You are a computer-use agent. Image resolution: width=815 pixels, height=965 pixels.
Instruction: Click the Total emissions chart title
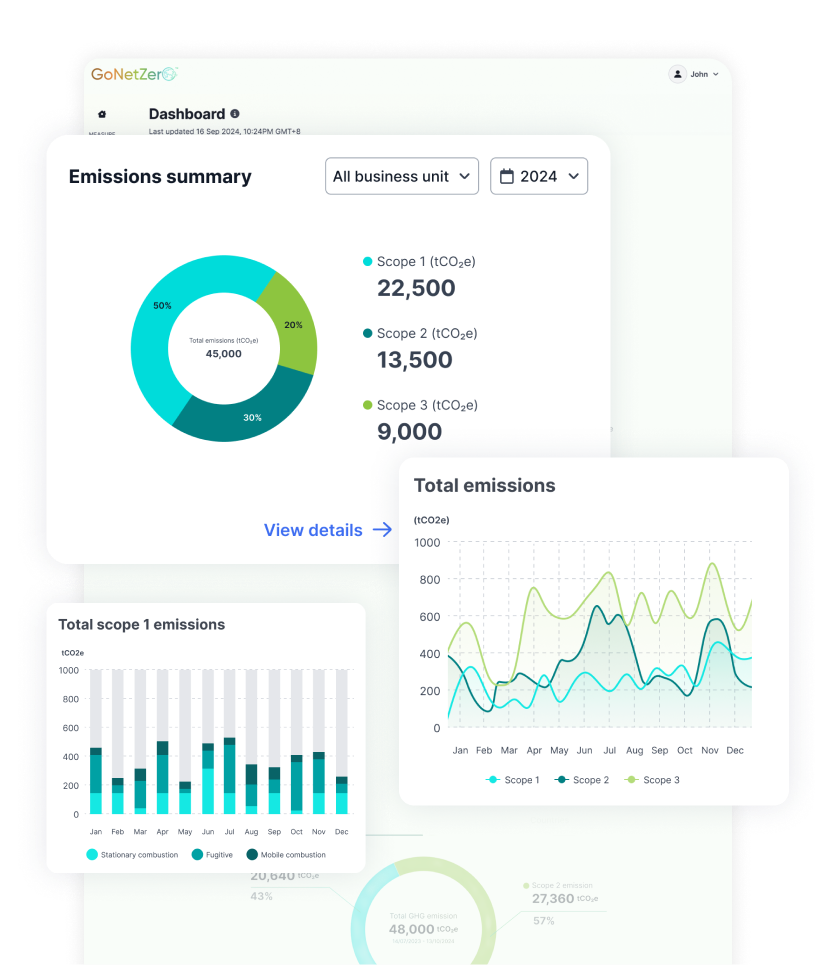484,486
